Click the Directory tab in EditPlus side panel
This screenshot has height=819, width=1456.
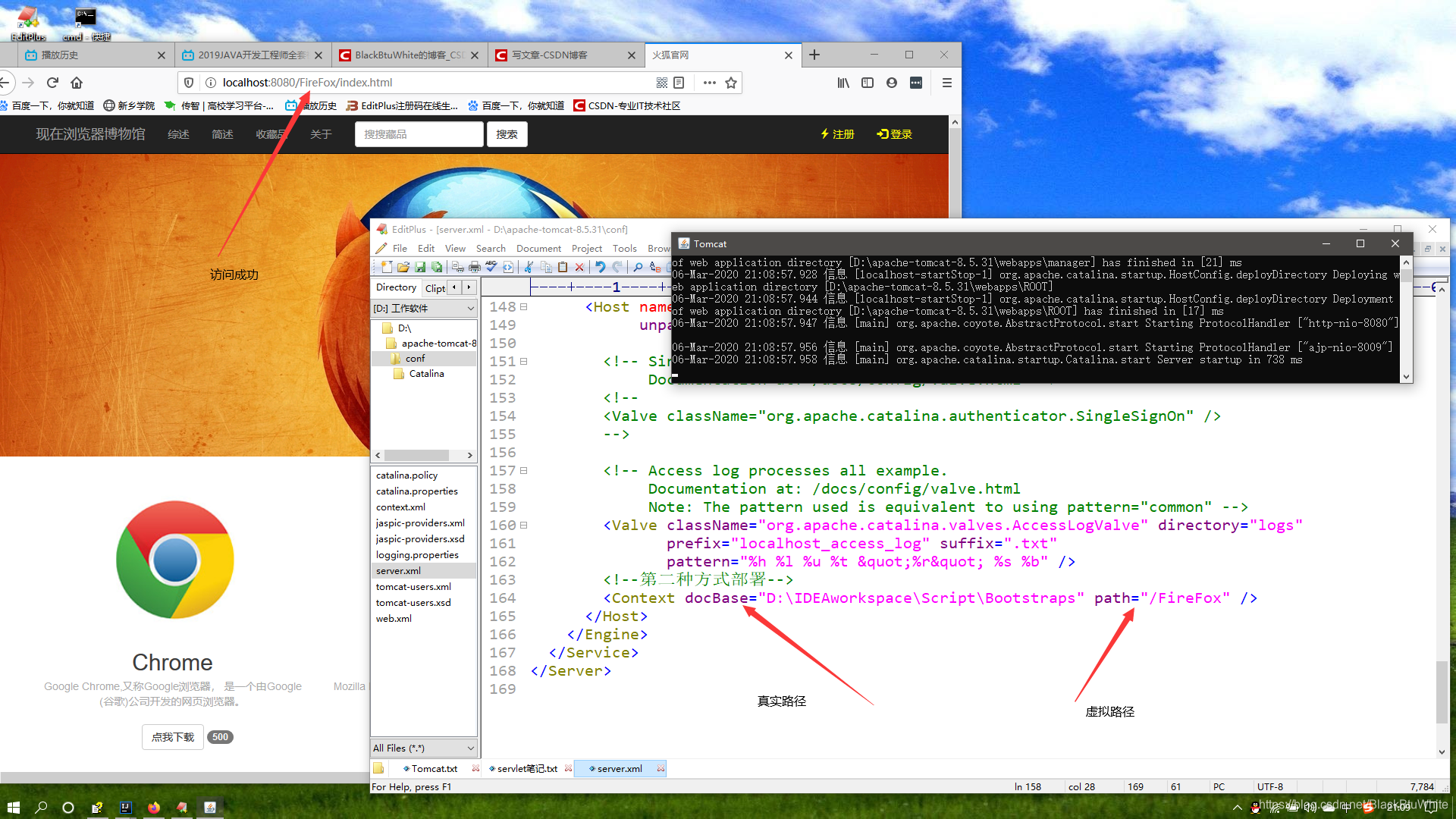click(396, 287)
